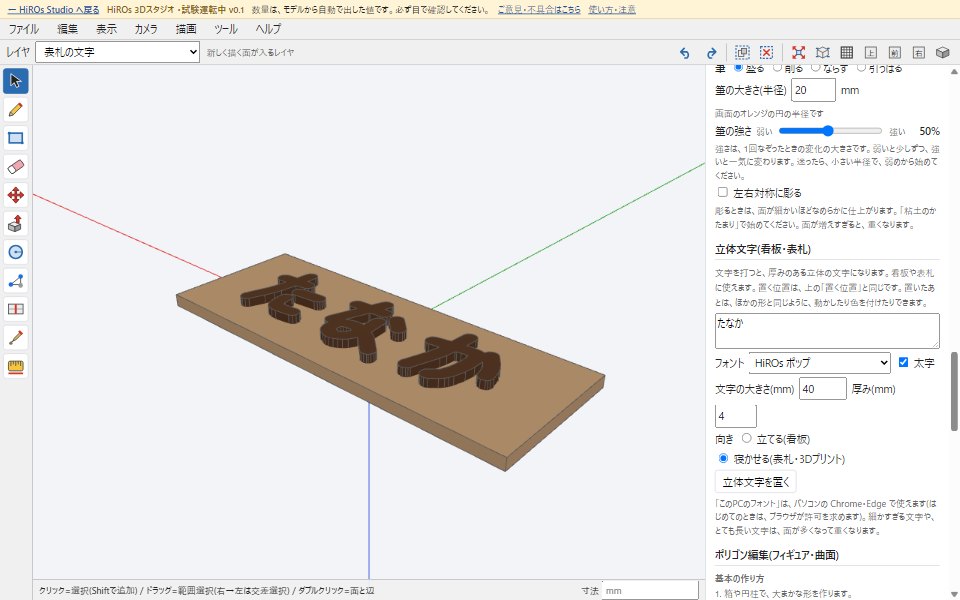Open the ご意見・不具合はこちら link
This screenshot has width=960, height=600.
(539, 10)
